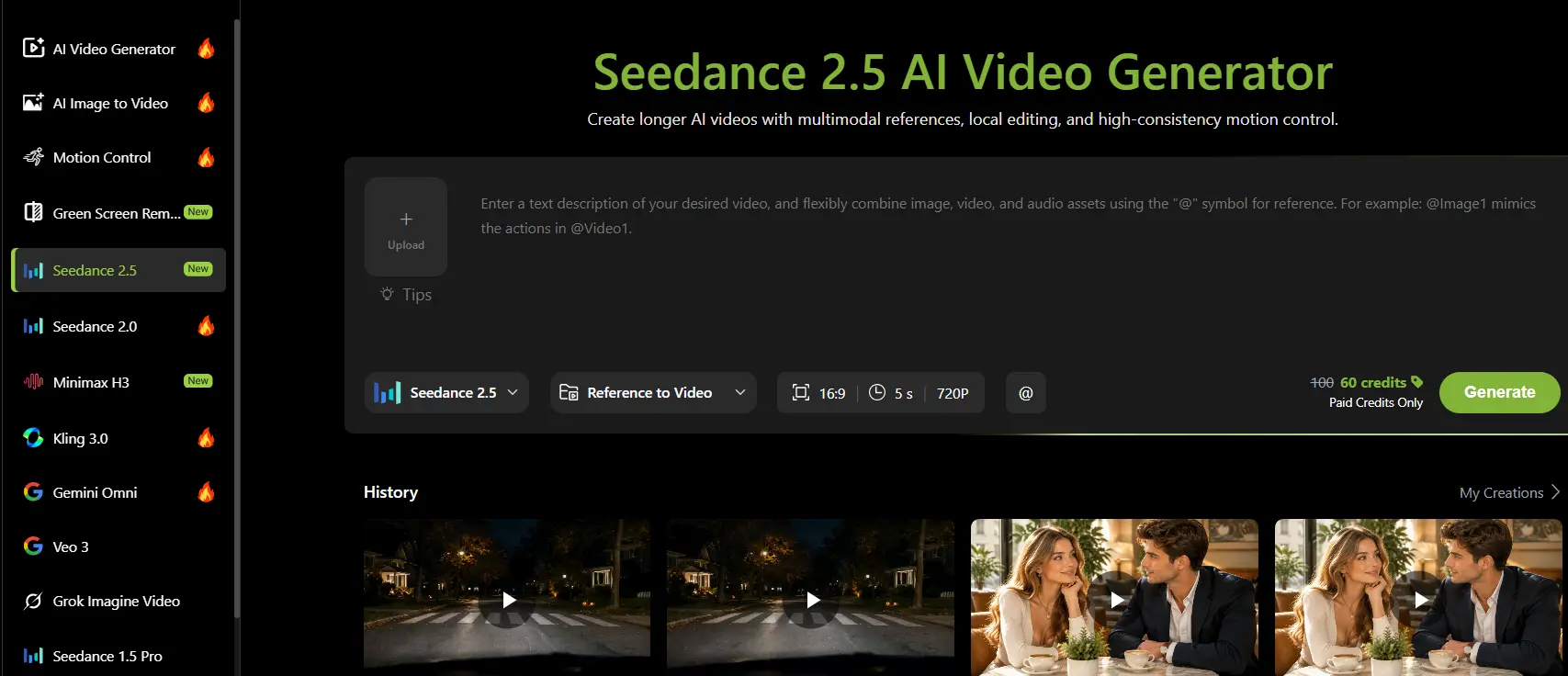Click the Upload plus box
This screenshot has width=1568, height=676.
point(406,227)
